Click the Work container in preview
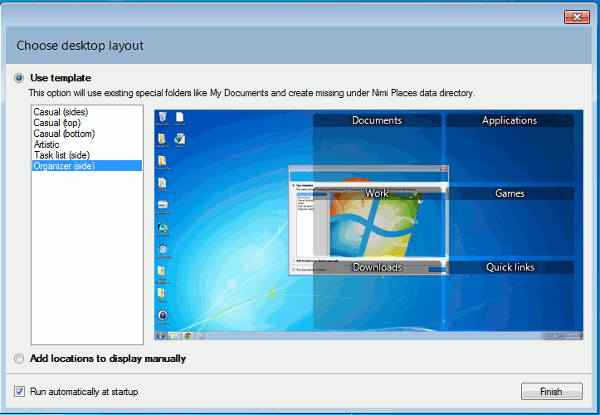The width and height of the screenshot is (600, 415). [377, 193]
